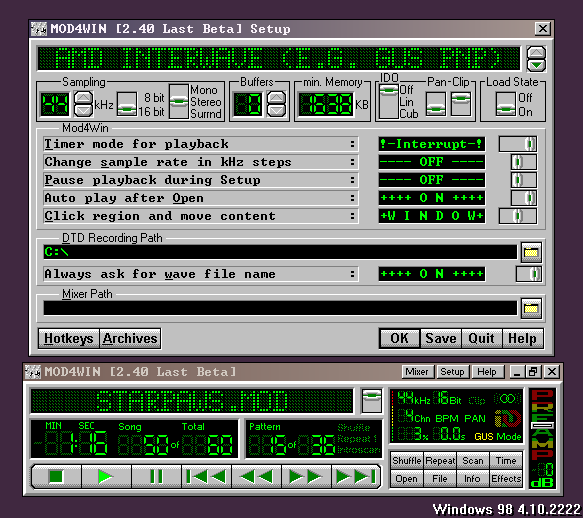Toggle Auto play after Open switch
Image resolution: width=583 pixels, height=518 pixels.
pos(524,198)
